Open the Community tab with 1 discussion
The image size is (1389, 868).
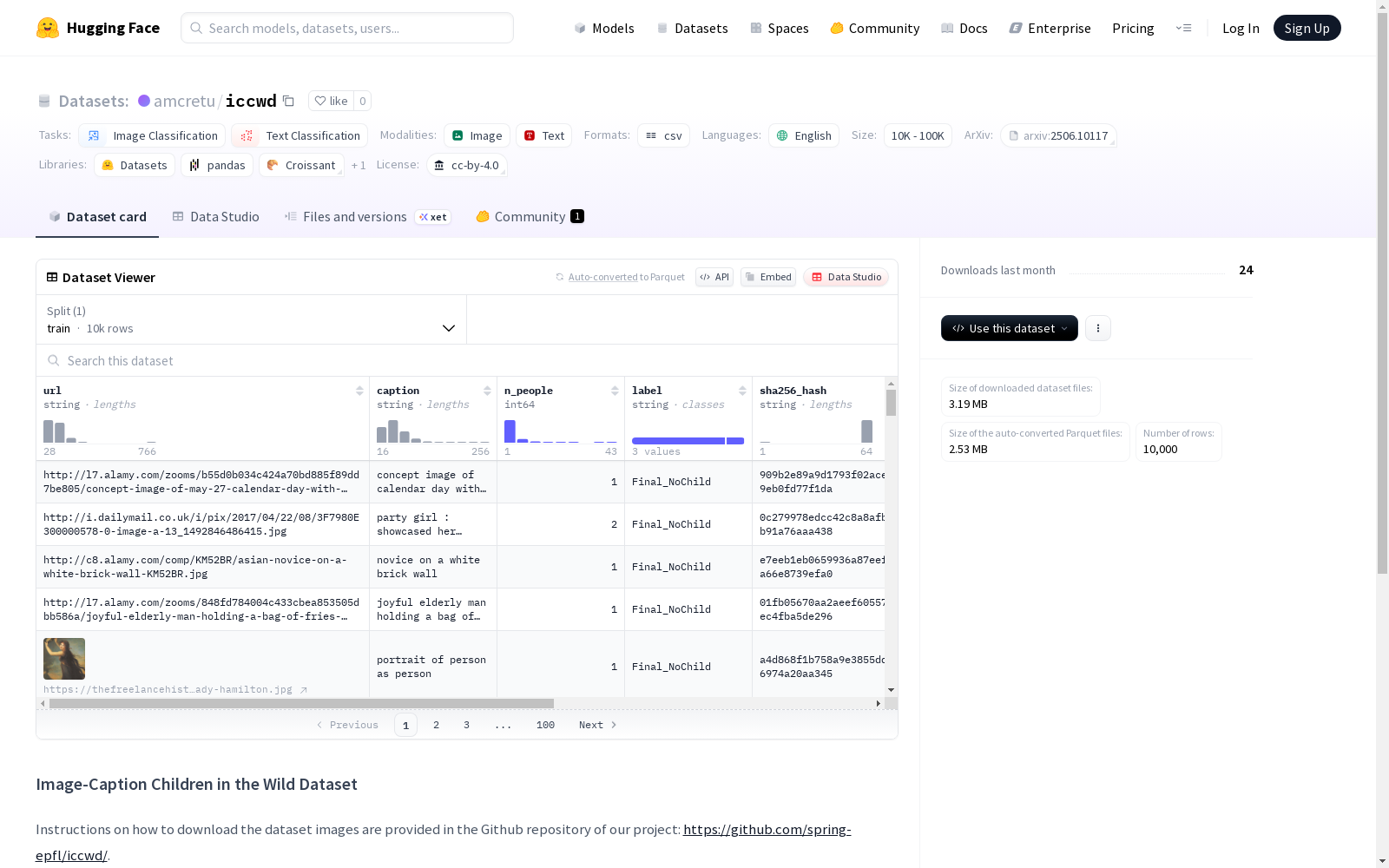[x=530, y=217]
